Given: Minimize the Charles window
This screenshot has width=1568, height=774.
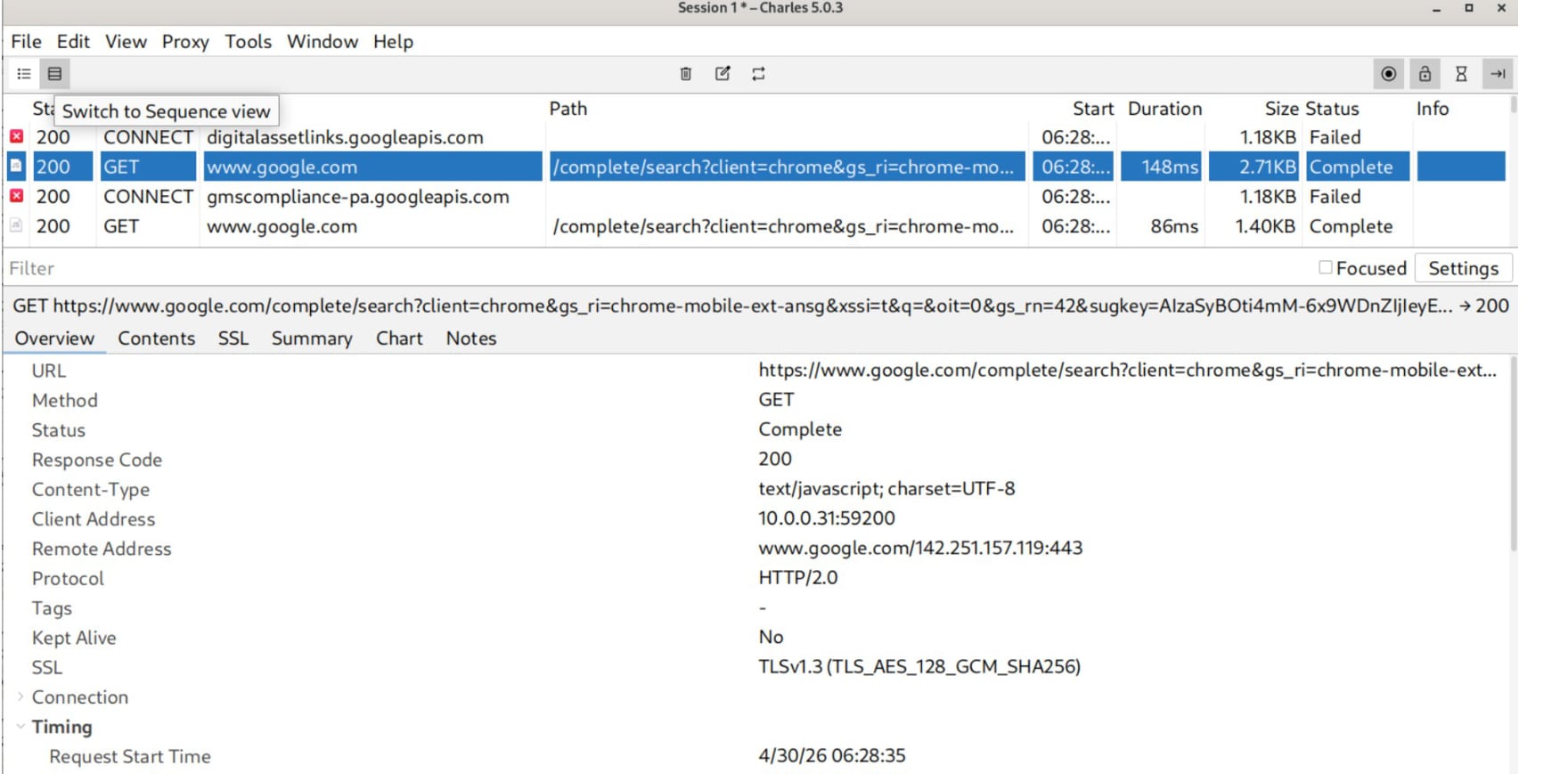Looking at the screenshot, I should click(1436, 8).
